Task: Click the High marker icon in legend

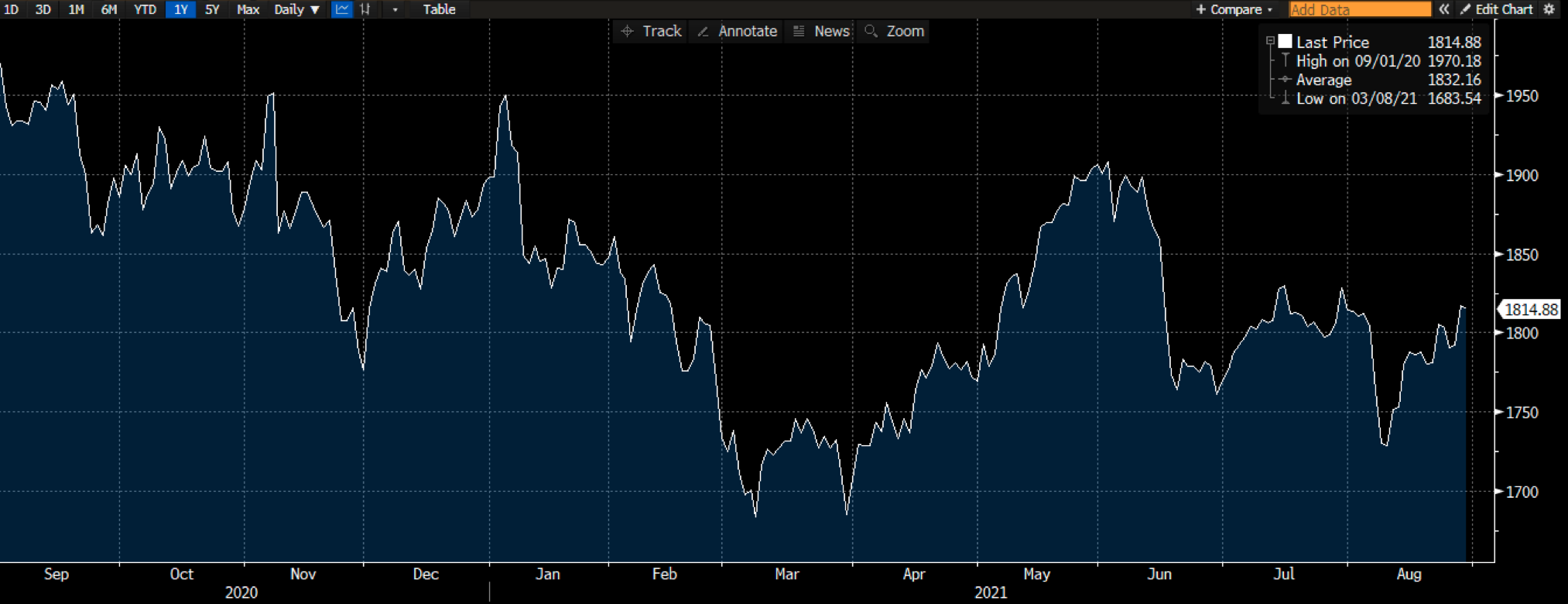Action: (x=1286, y=61)
